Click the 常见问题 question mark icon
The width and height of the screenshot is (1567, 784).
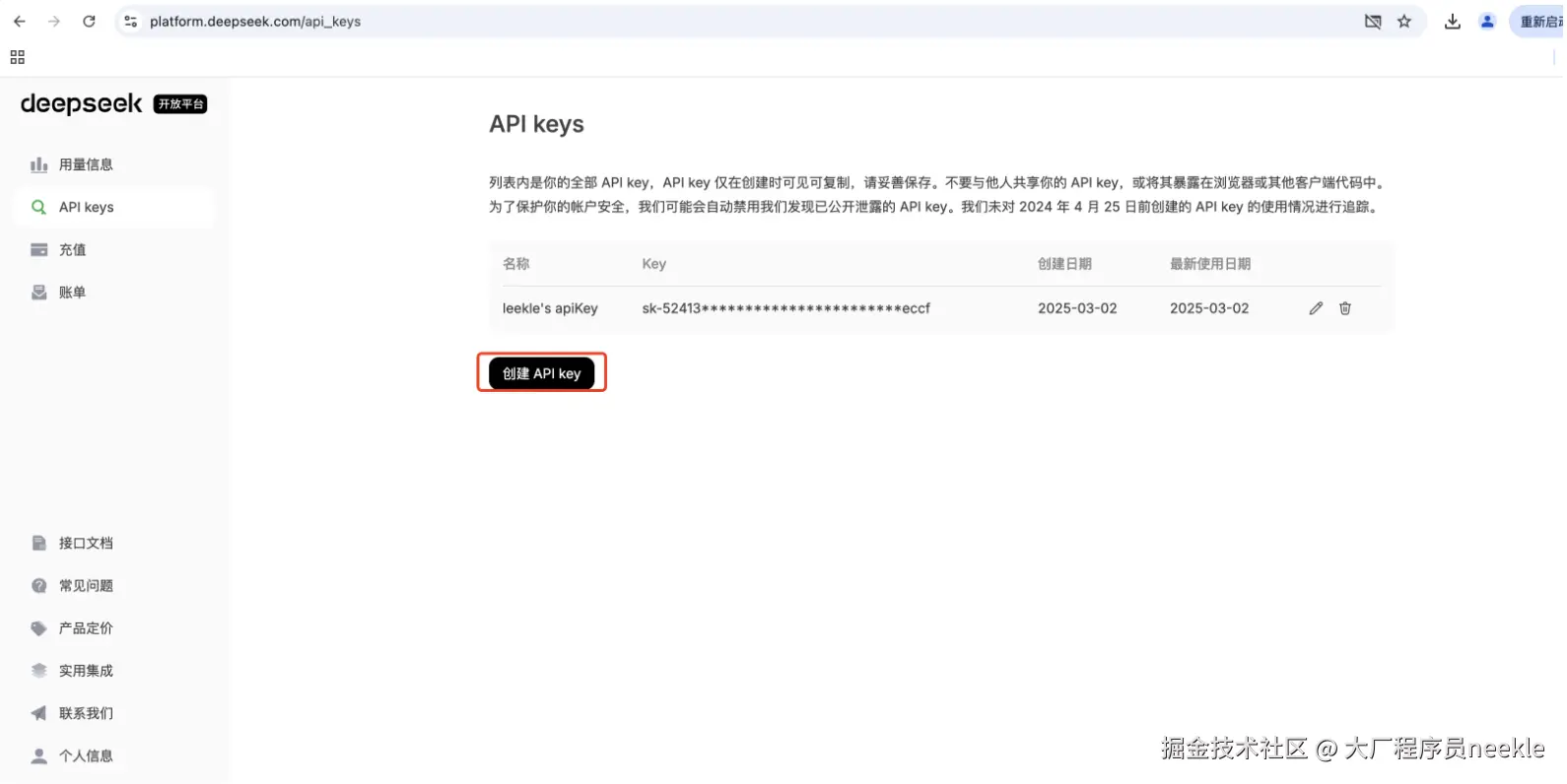coord(39,586)
